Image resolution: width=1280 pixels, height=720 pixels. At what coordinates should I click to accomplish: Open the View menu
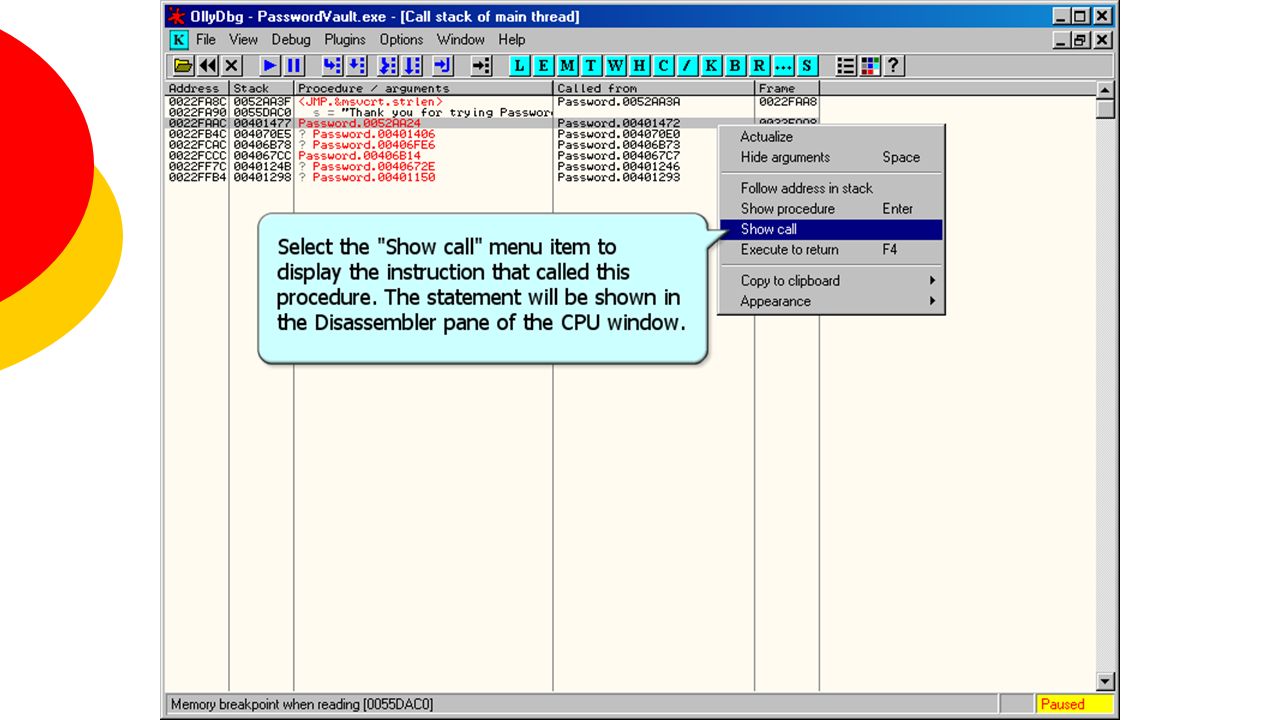[243, 40]
